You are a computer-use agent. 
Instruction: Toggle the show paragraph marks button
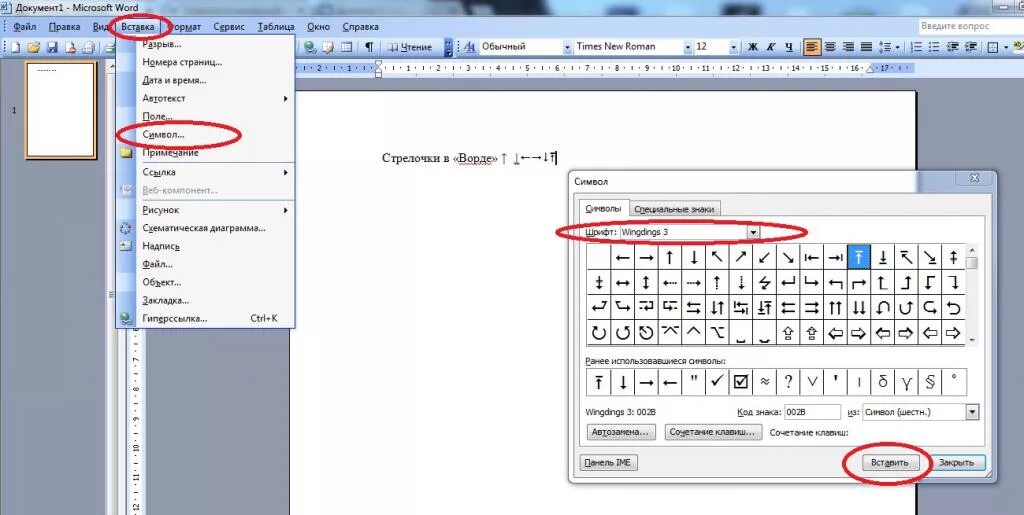369,47
